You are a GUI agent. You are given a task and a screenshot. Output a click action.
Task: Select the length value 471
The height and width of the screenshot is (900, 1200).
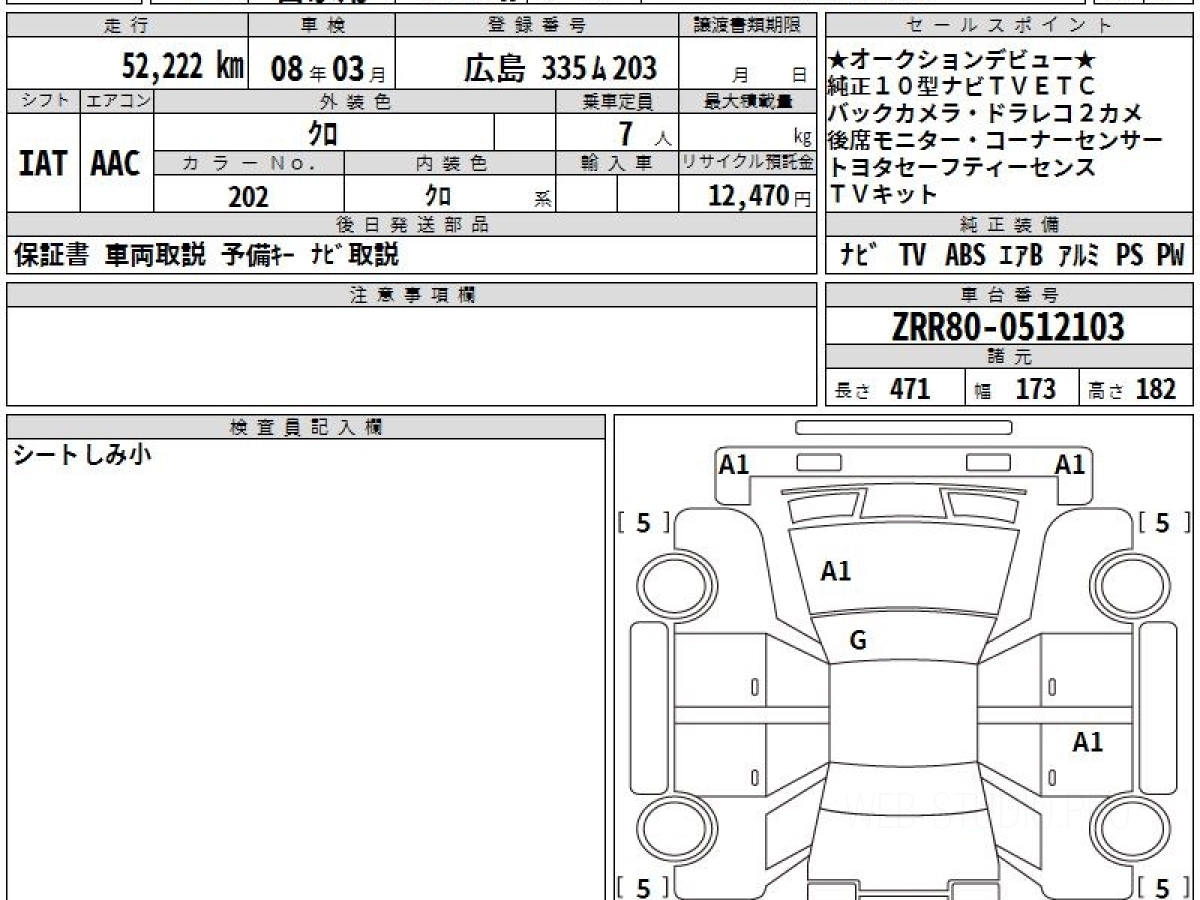[911, 389]
